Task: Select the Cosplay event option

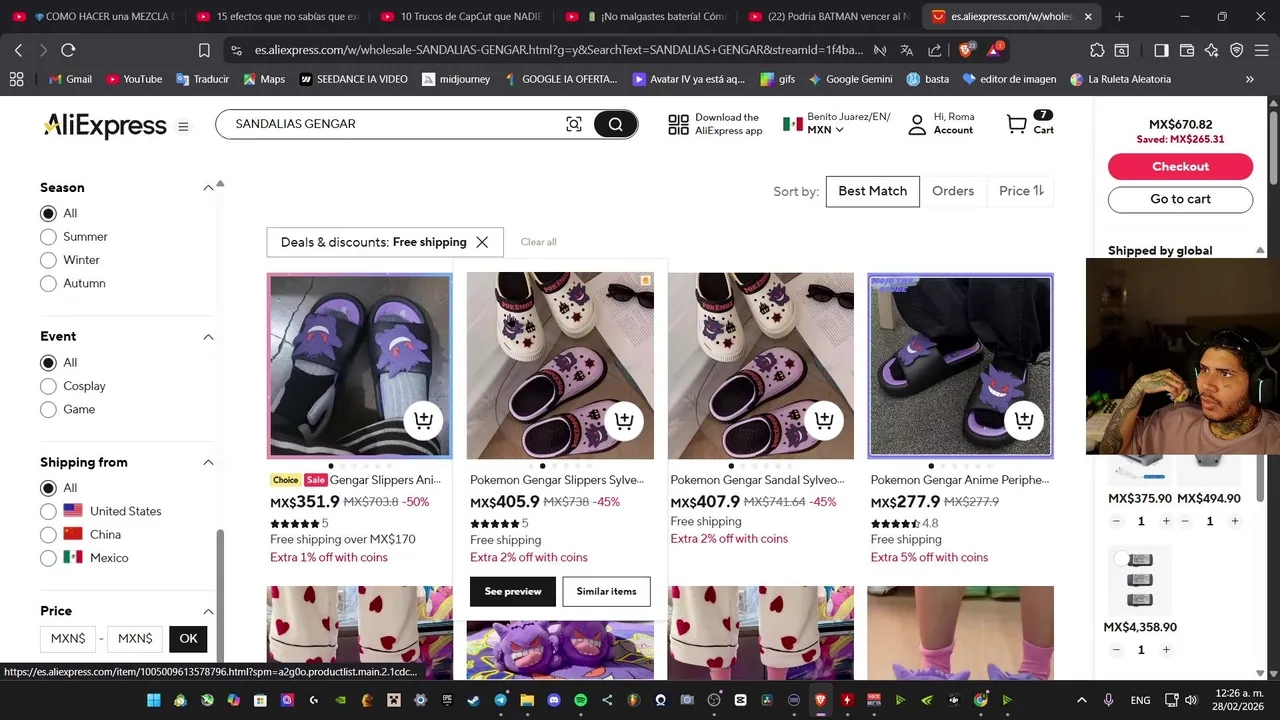Action: pyautogui.click(x=48, y=386)
